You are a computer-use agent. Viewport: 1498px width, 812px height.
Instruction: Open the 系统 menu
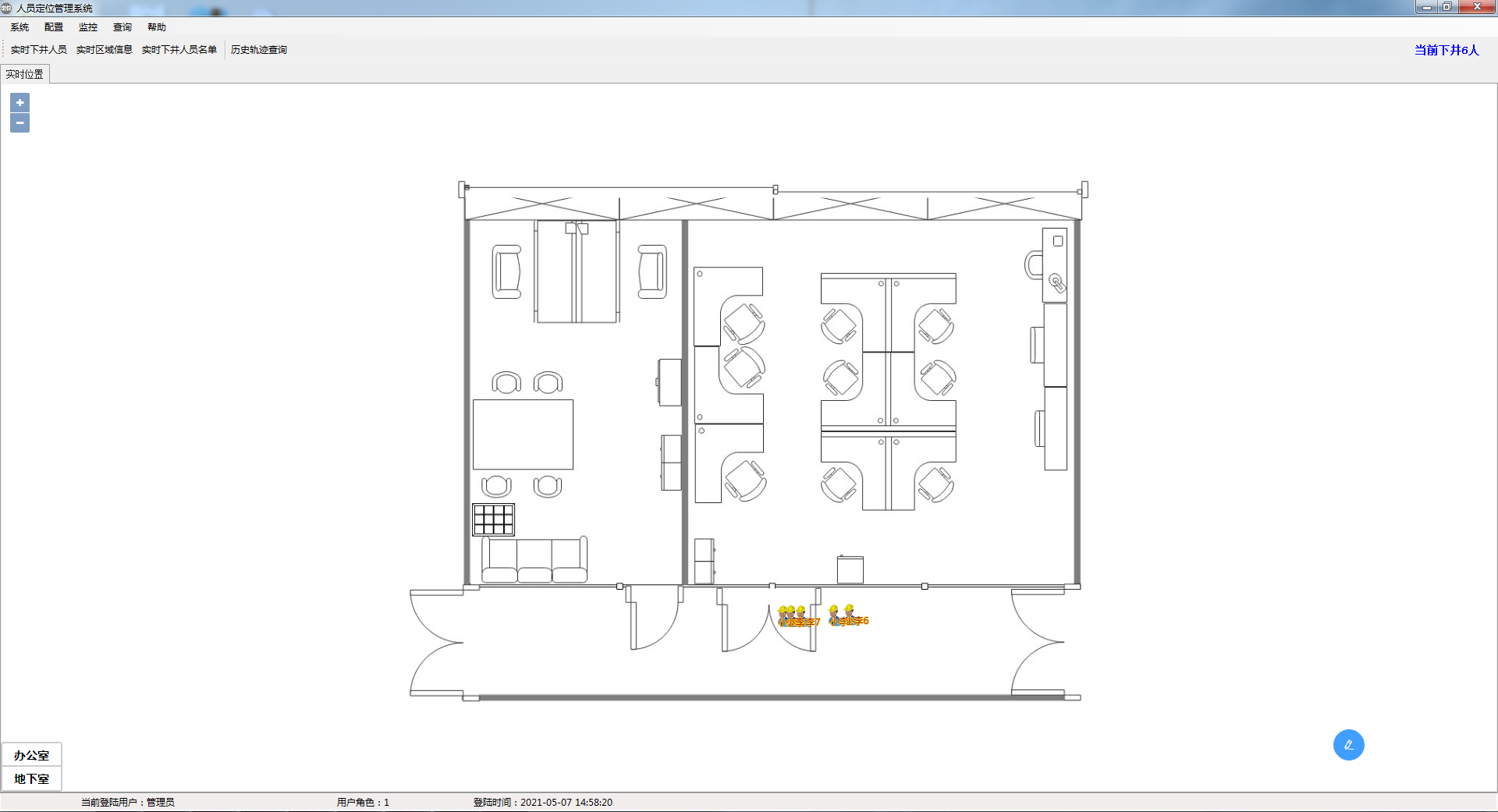tap(20, 27)
